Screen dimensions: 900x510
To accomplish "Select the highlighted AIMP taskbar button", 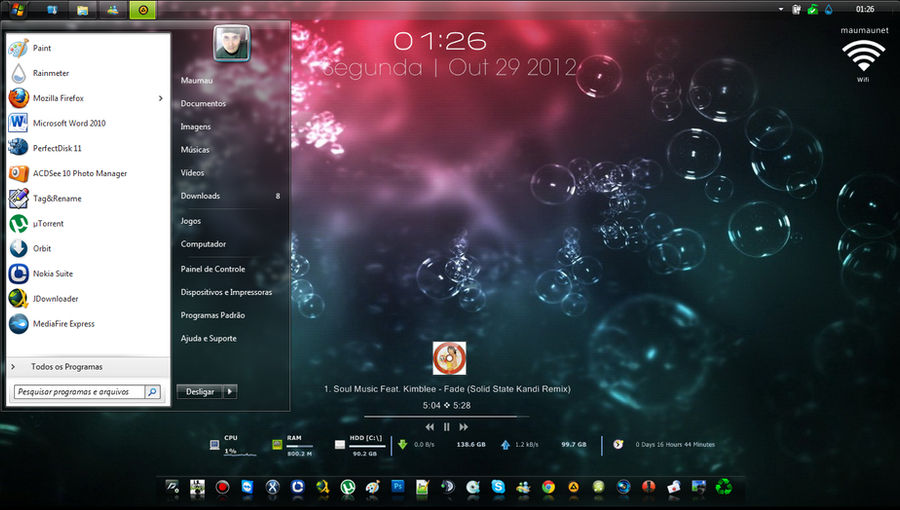I will [x=143, y=10].
